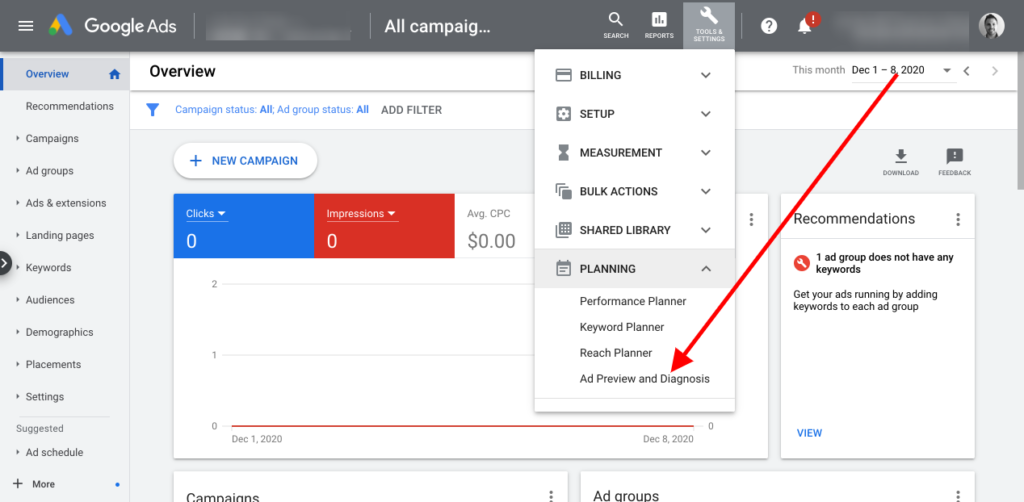Click More at sidebar bottom
1024x502 pixels.
[x=43, y=484]
